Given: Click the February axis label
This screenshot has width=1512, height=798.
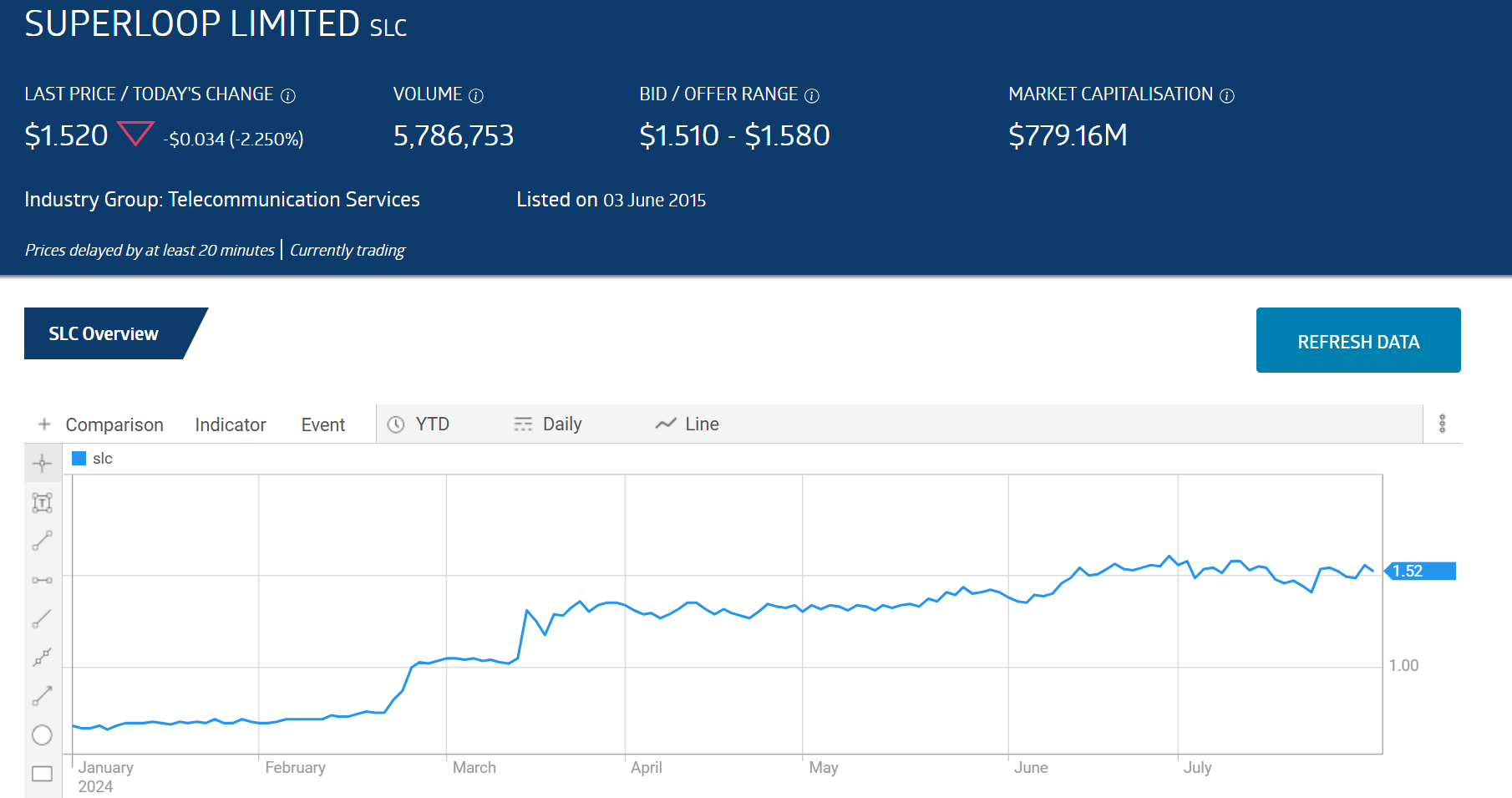Looking at the screenshot, I should [295, 767].
